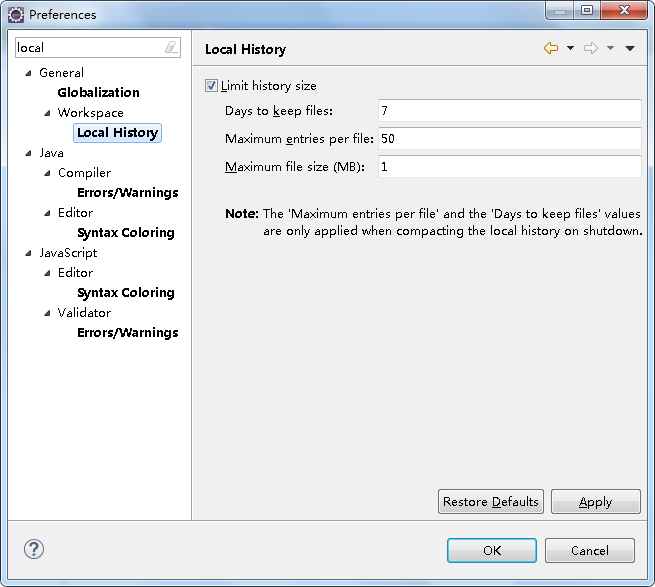Select Errors/Warnings under Validator
Viewport: 655px width, 587px height.
(128, 333)
